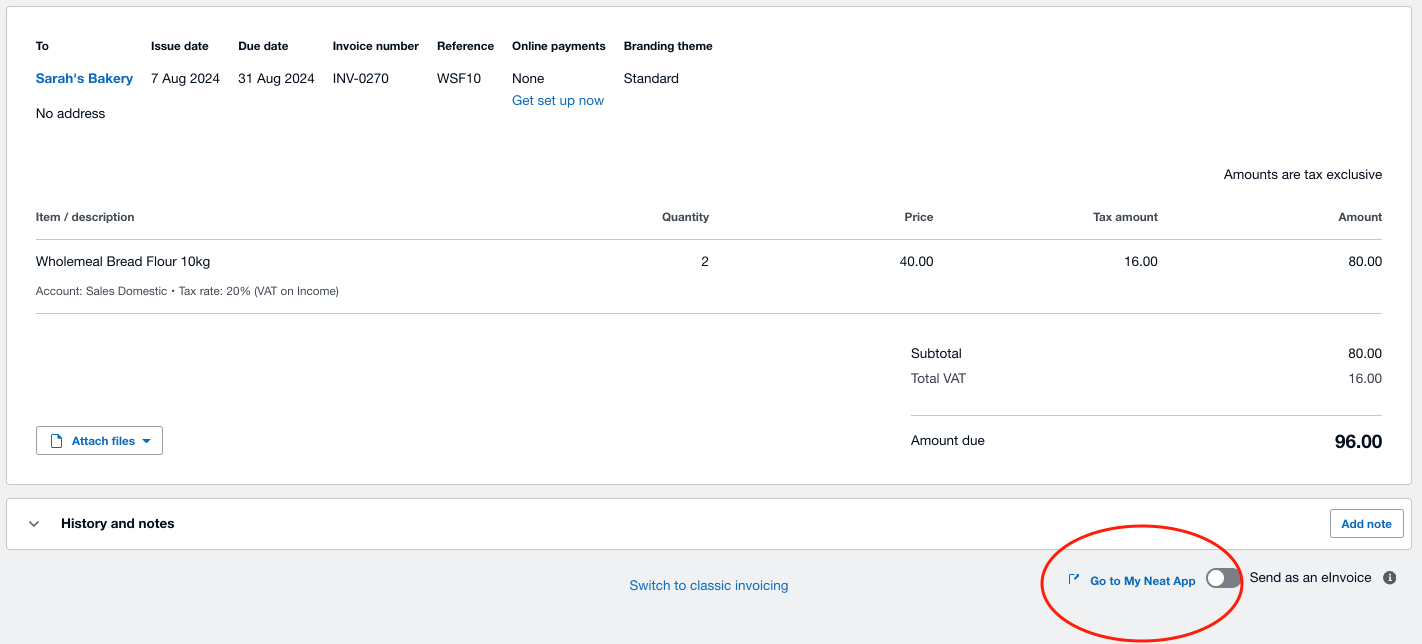Open Sarah's Bakery contact link

coord(84,78)
